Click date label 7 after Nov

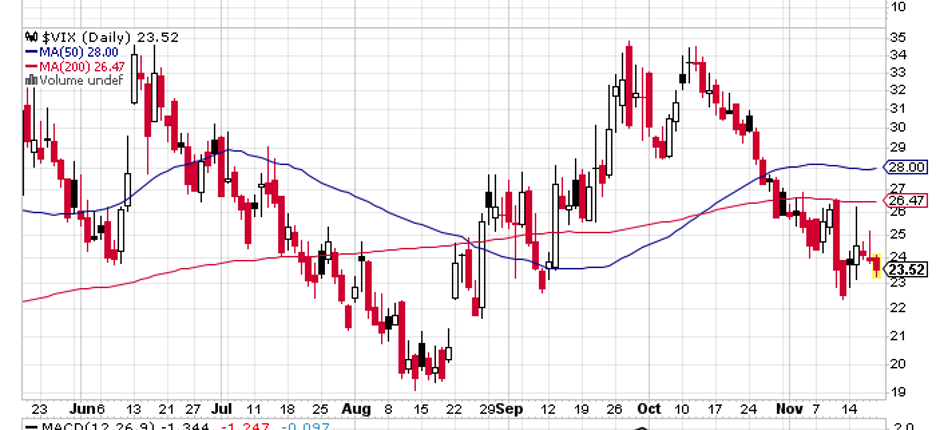818,410
